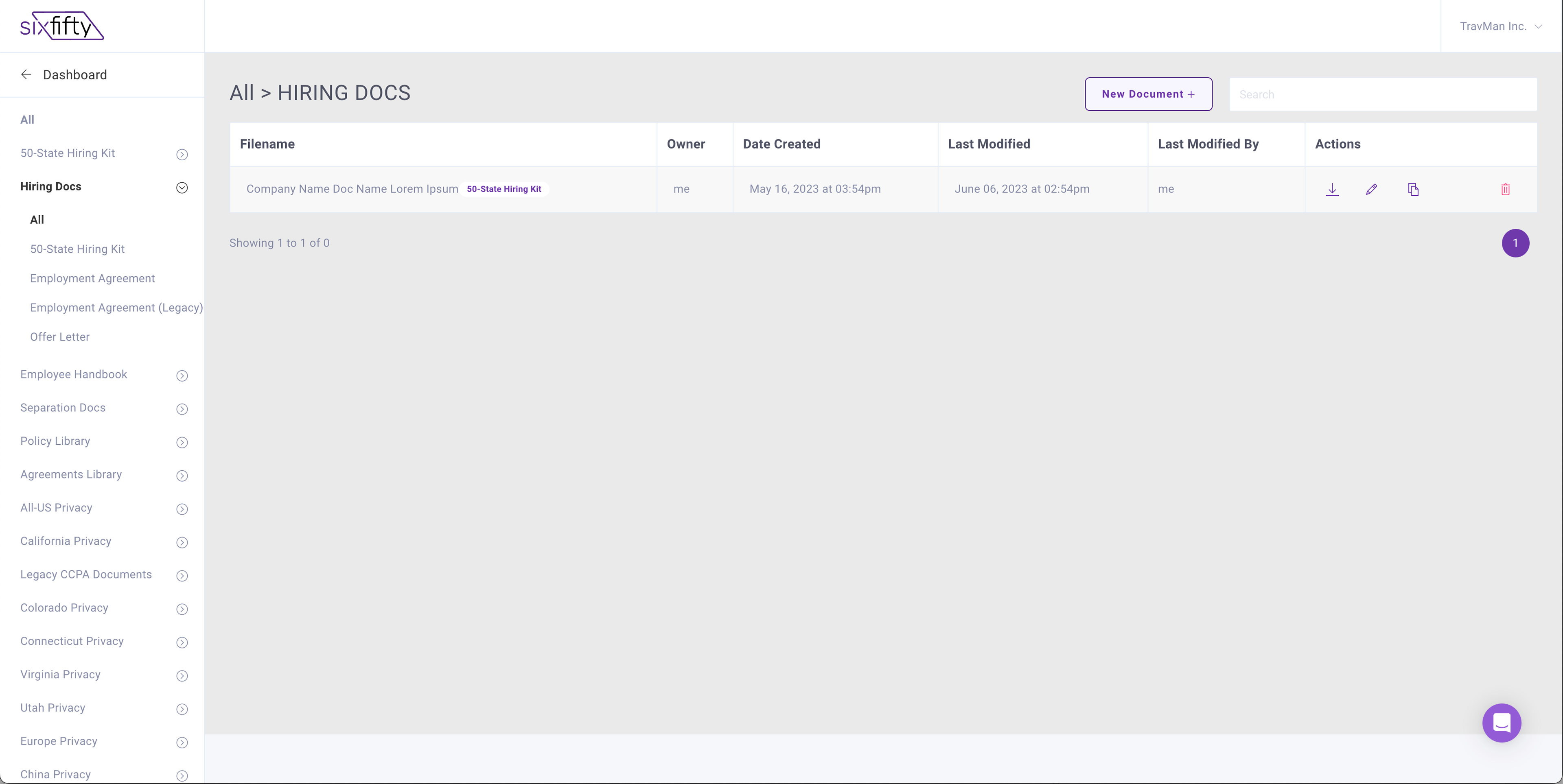This screenshot has height=784, width=1563.
Task: Click the New Document button
Action: [1148, 94]
